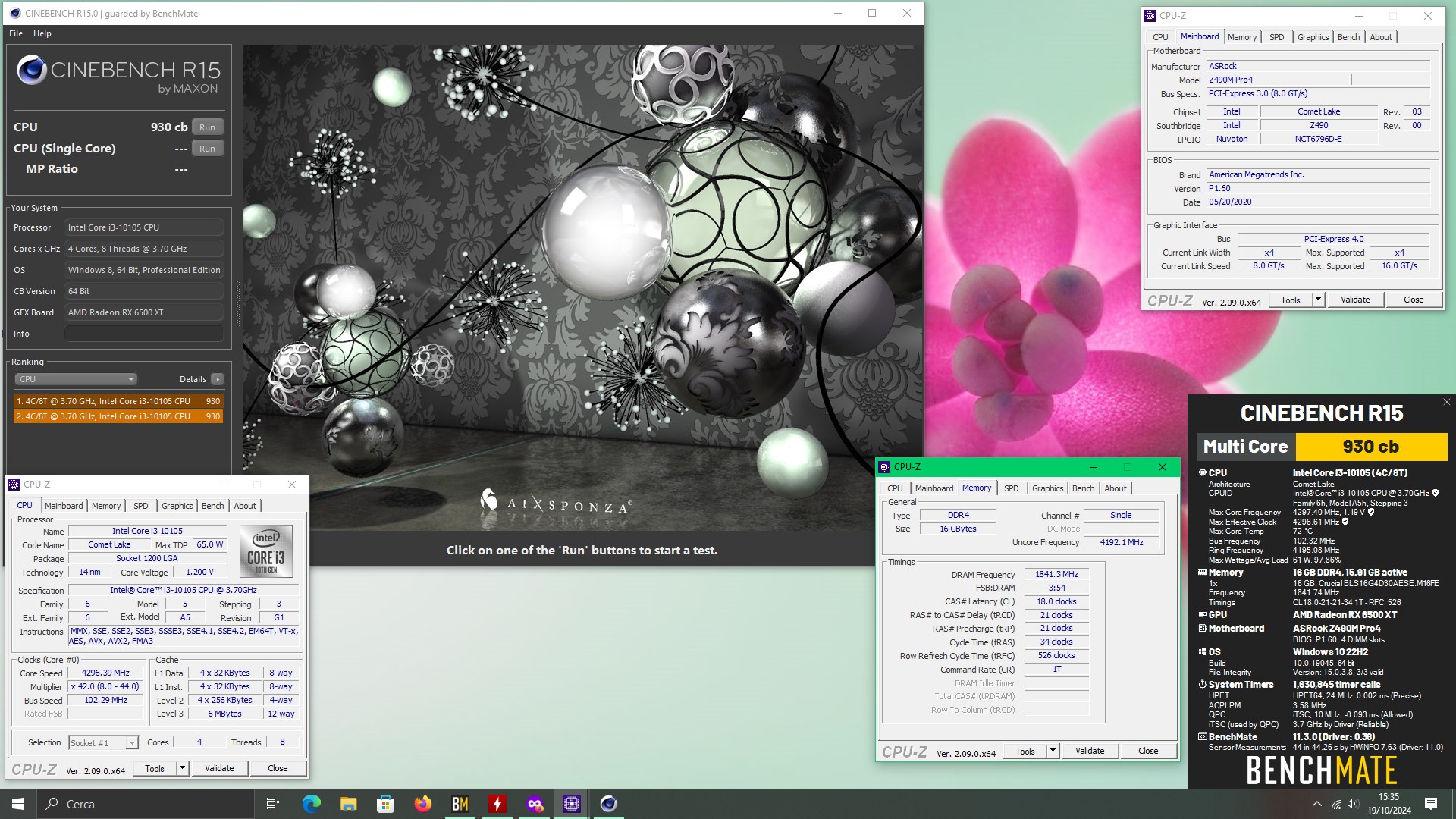Open File Explorer from taskbar
The width and height of the screenshot is (1456, 819).
point(349,804)
